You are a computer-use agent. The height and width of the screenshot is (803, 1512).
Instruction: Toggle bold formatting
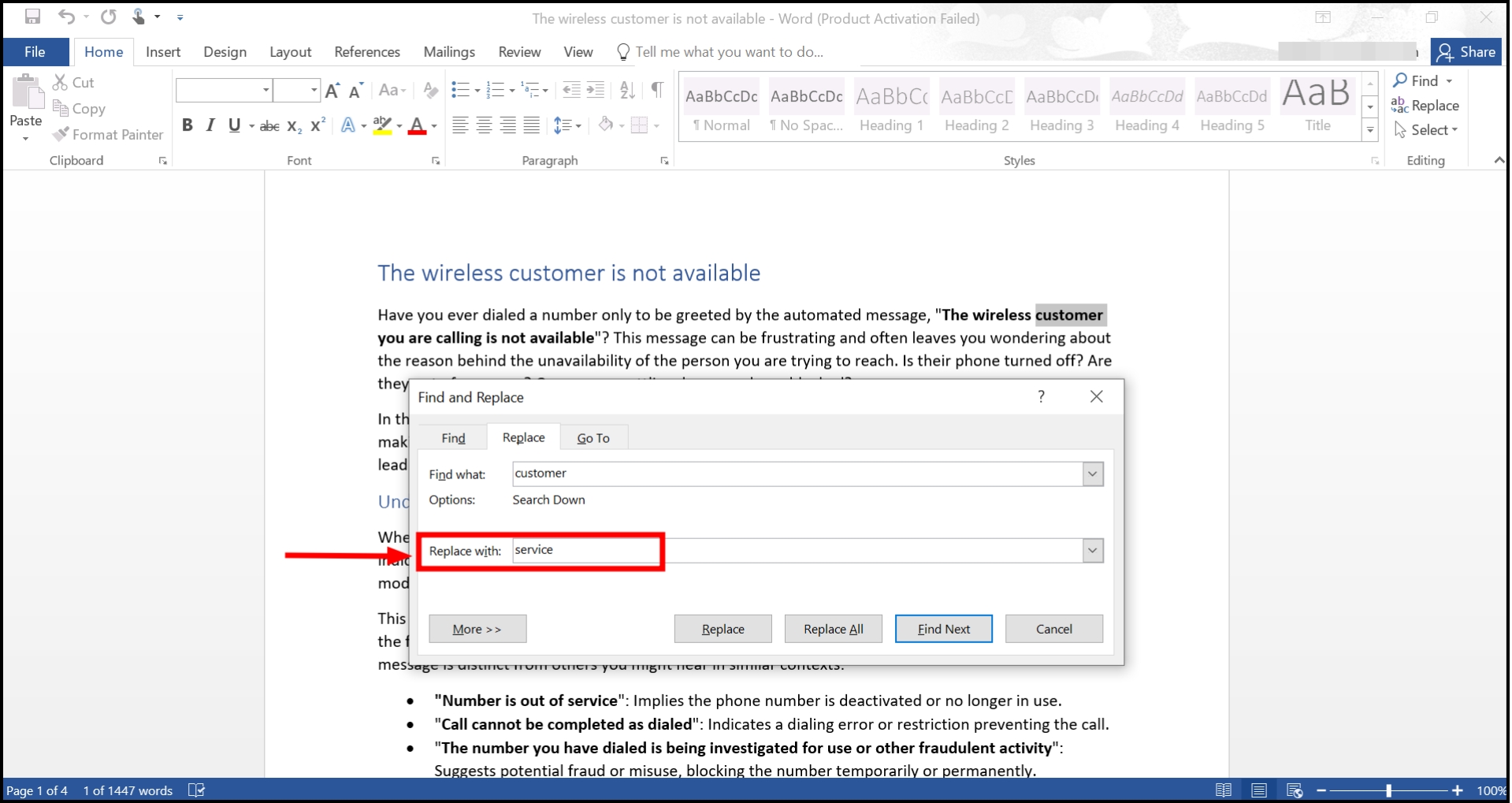(187, 125)
